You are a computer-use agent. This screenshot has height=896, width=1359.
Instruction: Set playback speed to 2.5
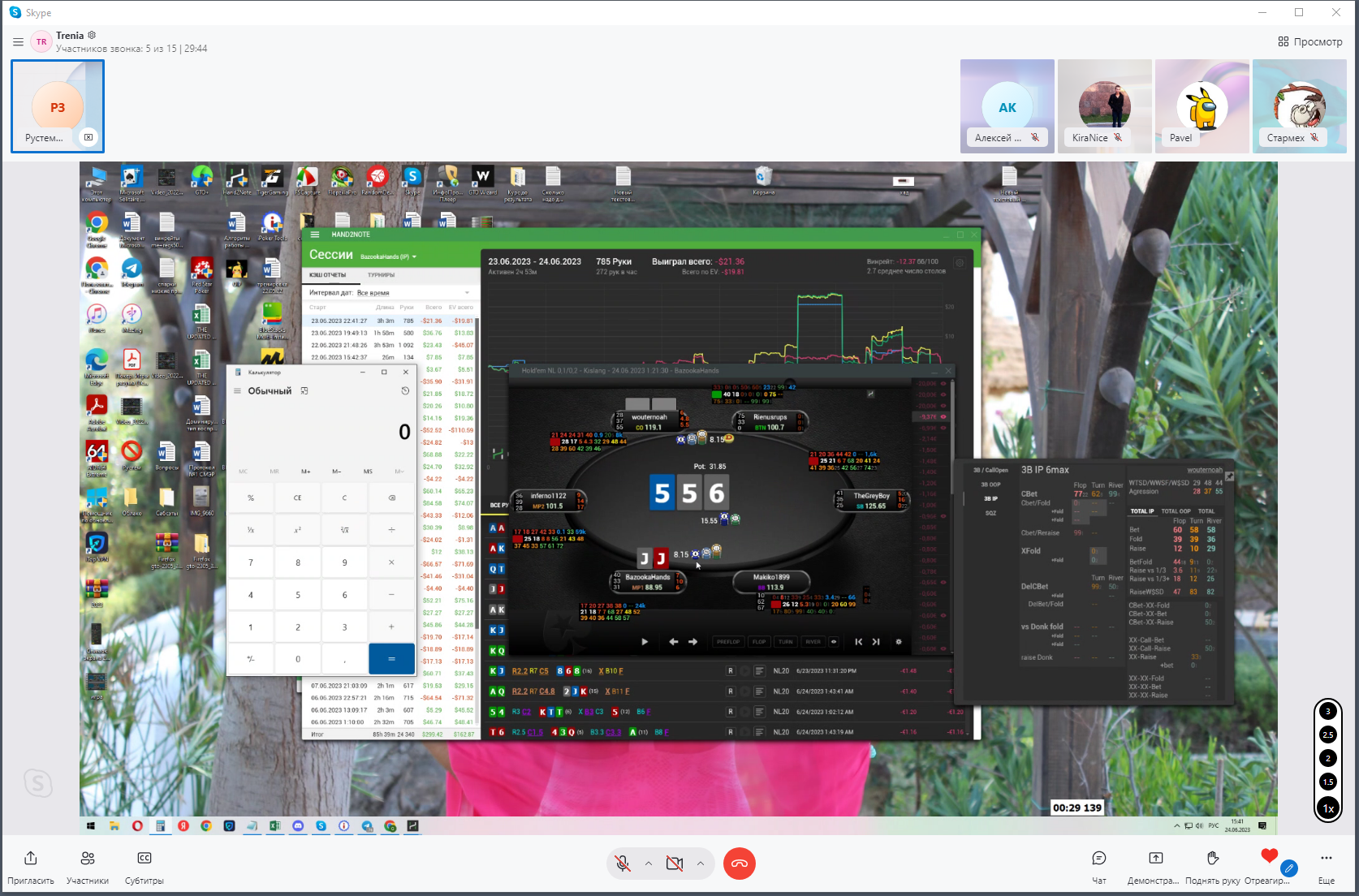click(1328, 734)
